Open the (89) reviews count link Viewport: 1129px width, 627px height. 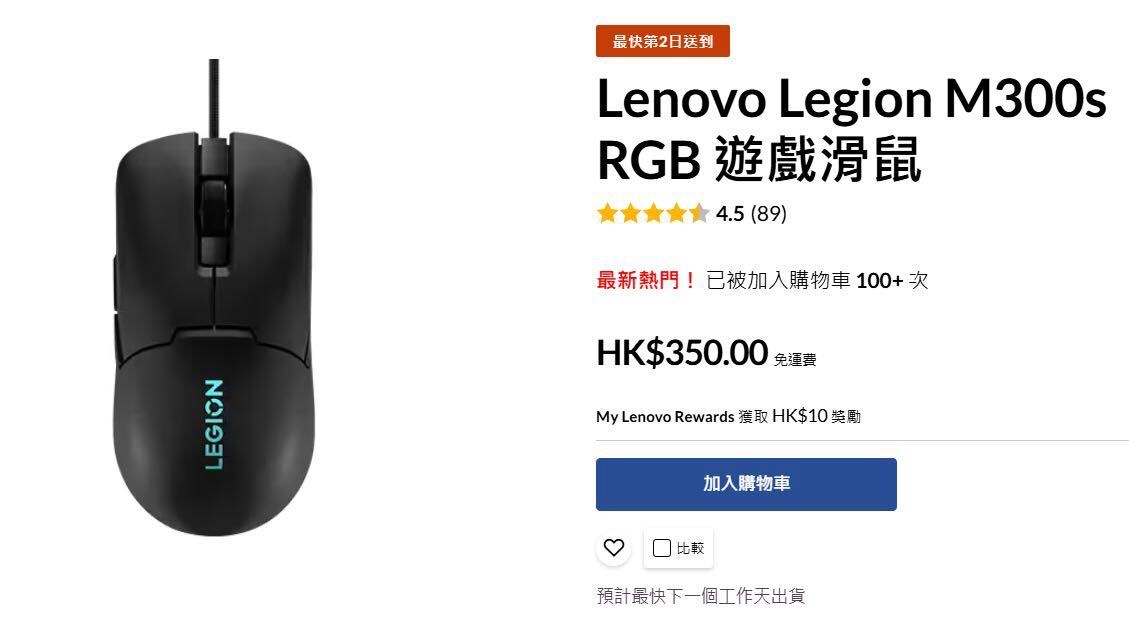(x=768, y=214)
